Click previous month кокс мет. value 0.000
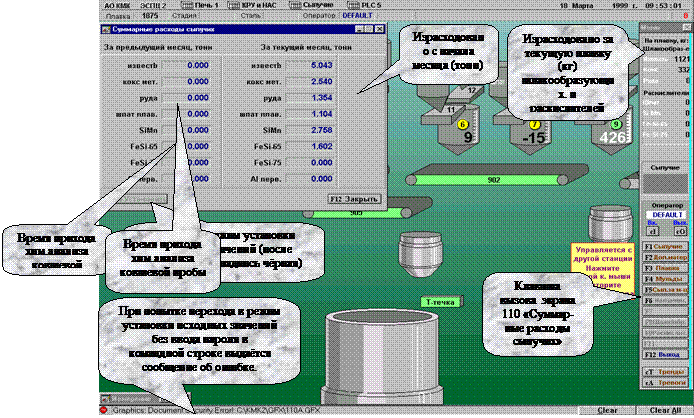694x418 pixels. coord(186,81)
